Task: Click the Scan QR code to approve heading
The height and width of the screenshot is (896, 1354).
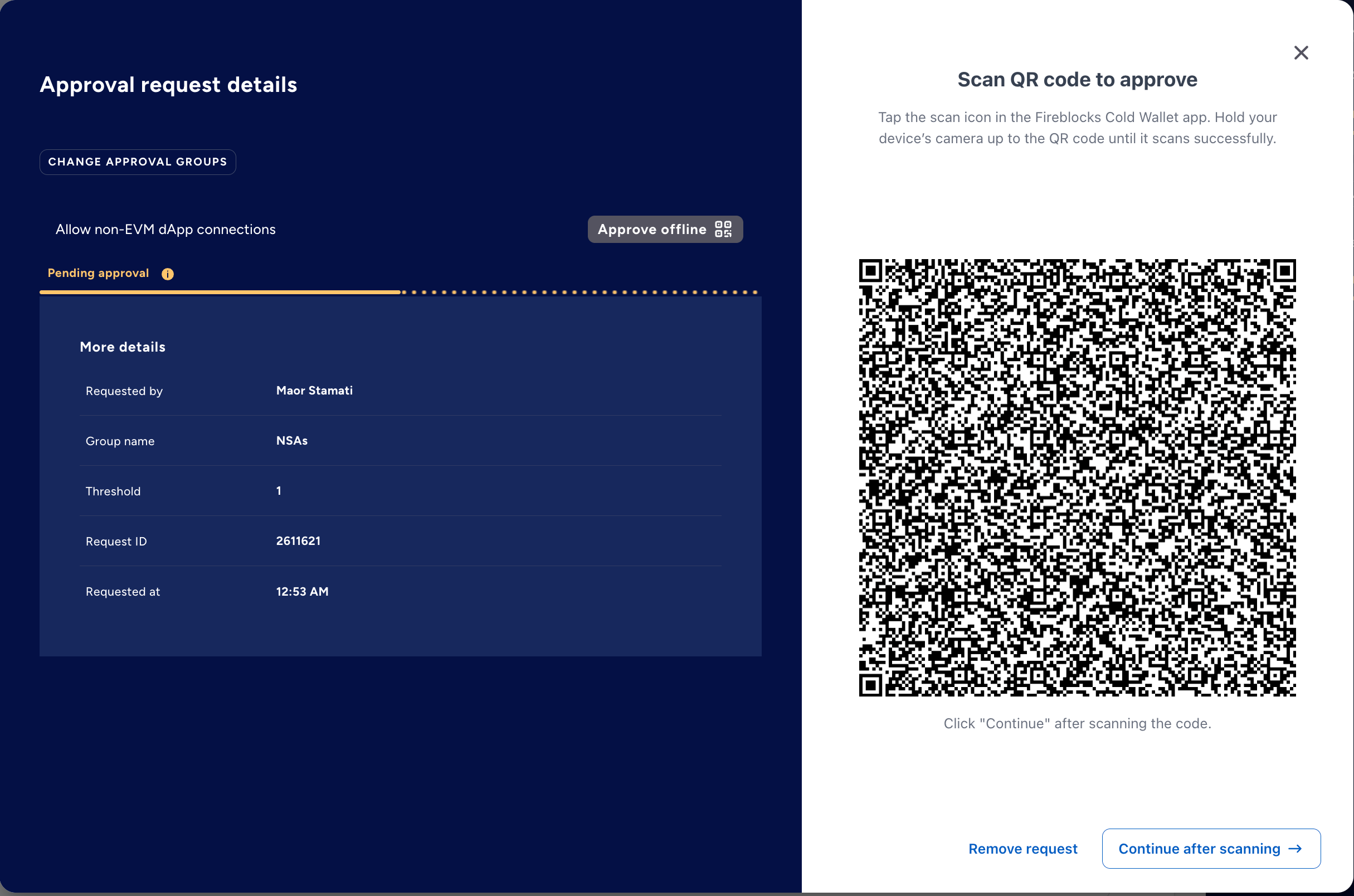Action: pos(1078,80)
